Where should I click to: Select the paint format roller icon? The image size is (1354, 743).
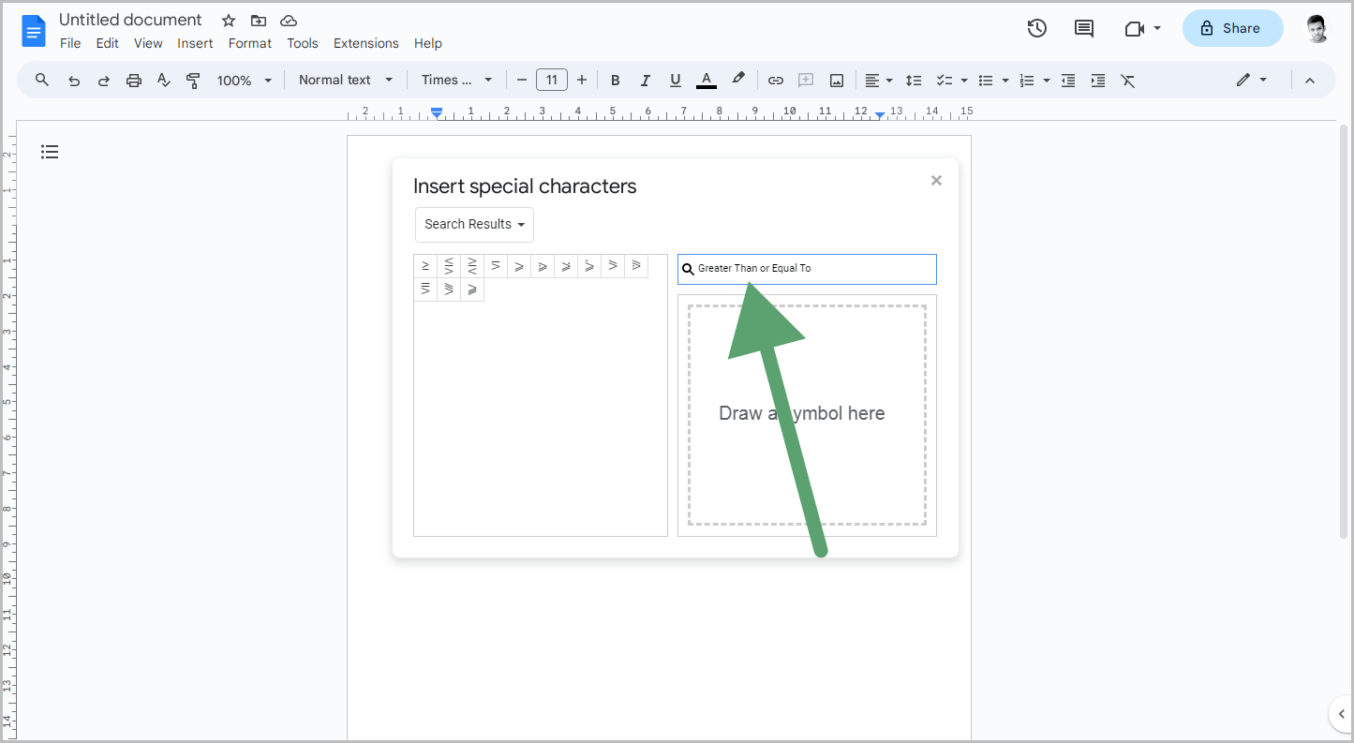(x=194, y=80)
